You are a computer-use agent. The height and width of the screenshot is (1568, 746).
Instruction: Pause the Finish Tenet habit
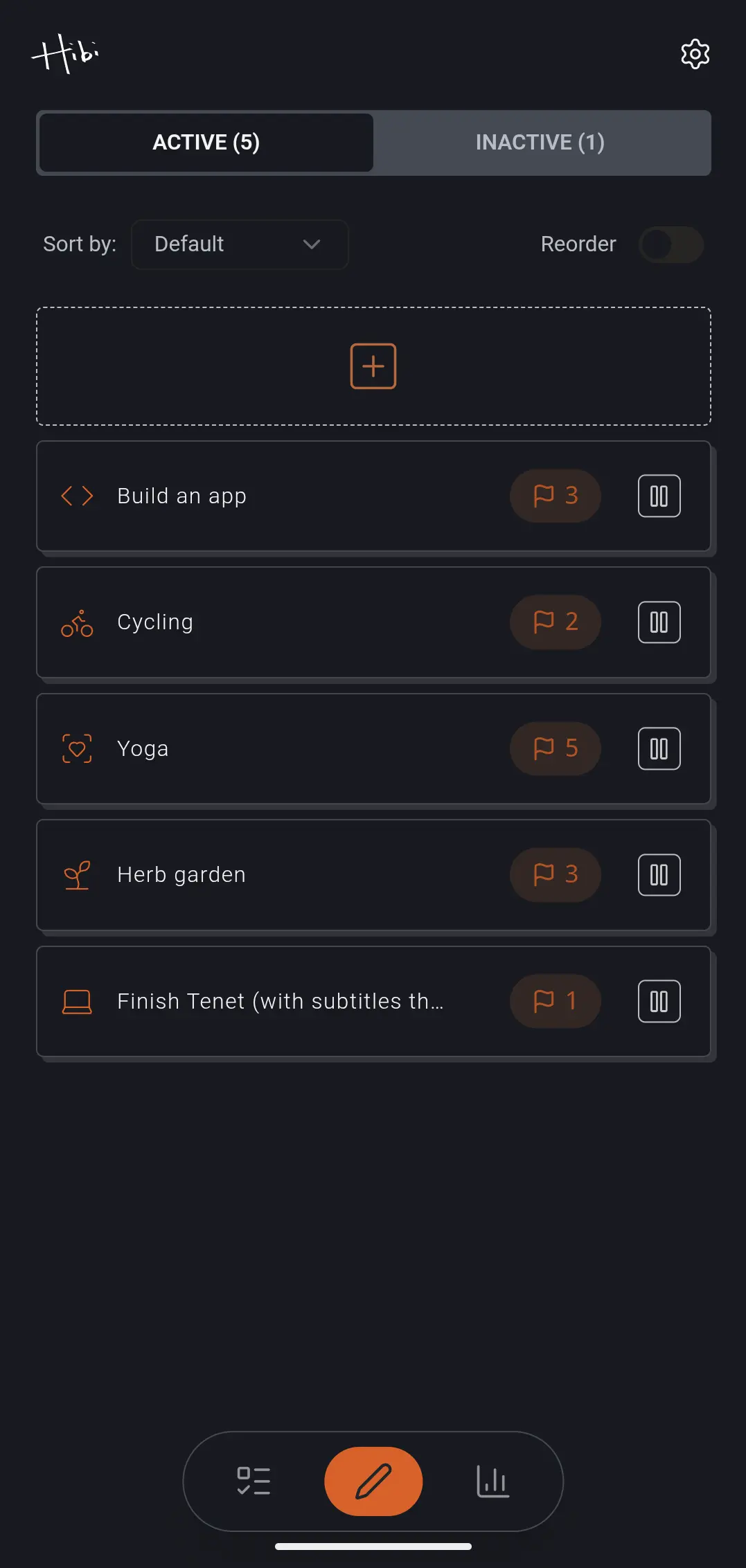pyautogui.click(x=659, y=1001)
